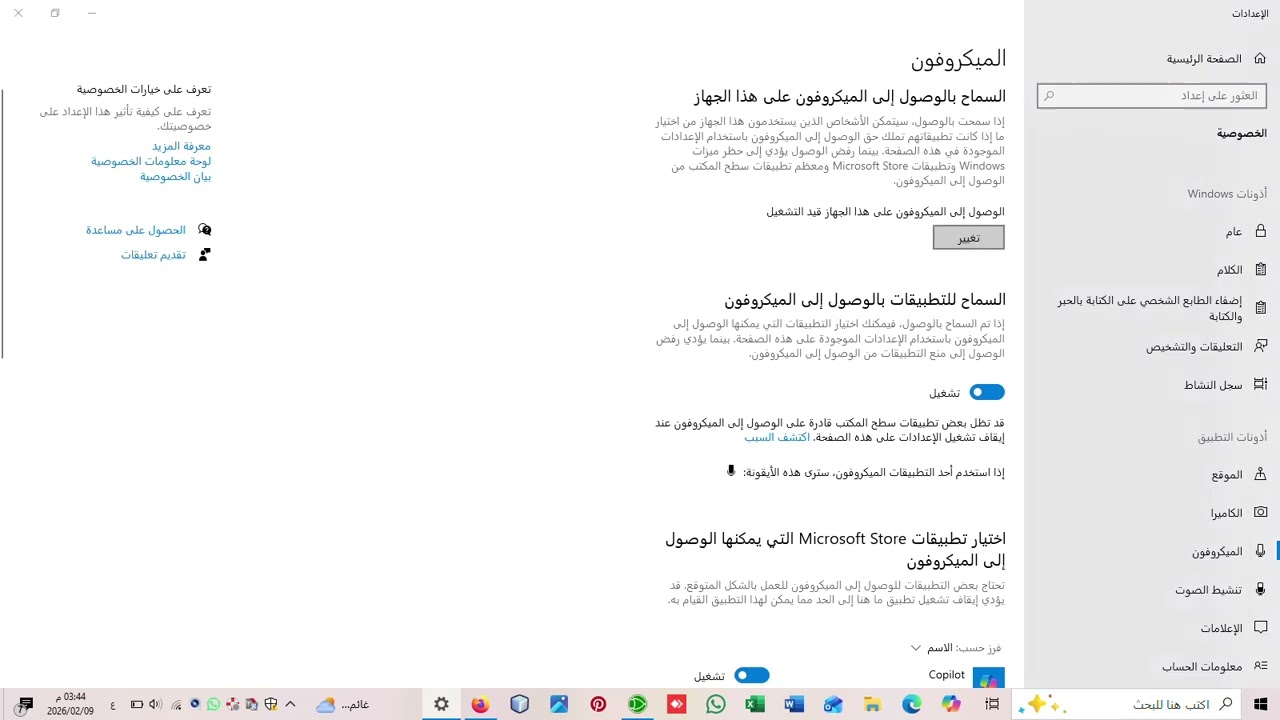Open Excel from the taskbar
The height and width of the screenshot is (720, 1280).
[755, 704]
